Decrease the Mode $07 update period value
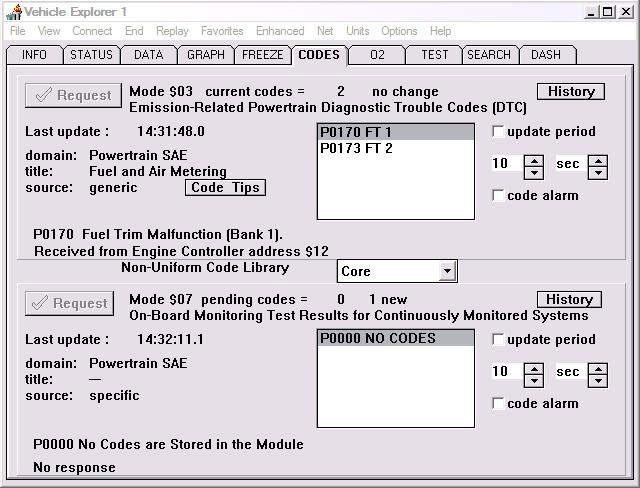The height and width of the screenshot is (488, 640). 534,380
